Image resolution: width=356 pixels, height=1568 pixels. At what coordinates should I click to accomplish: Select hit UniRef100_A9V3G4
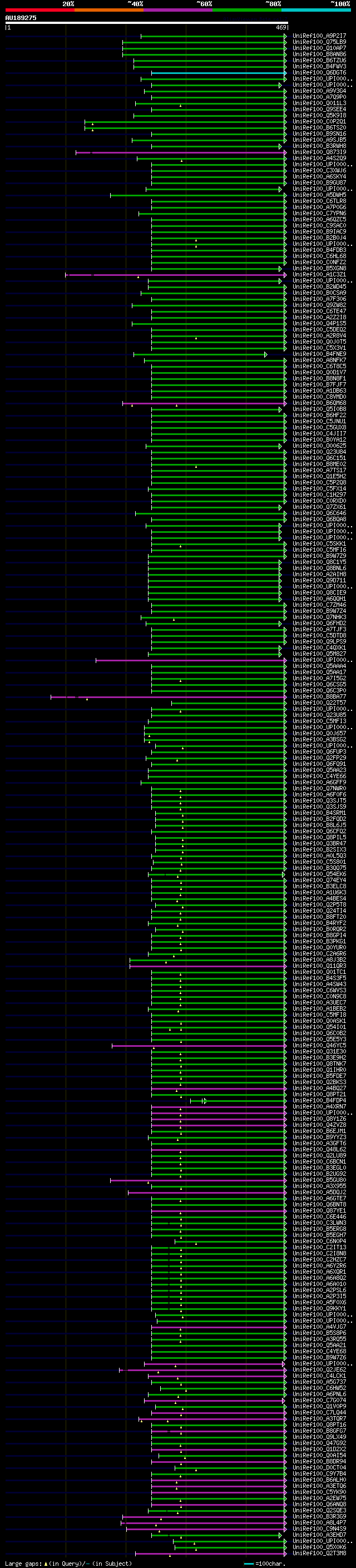click(319, 91)
